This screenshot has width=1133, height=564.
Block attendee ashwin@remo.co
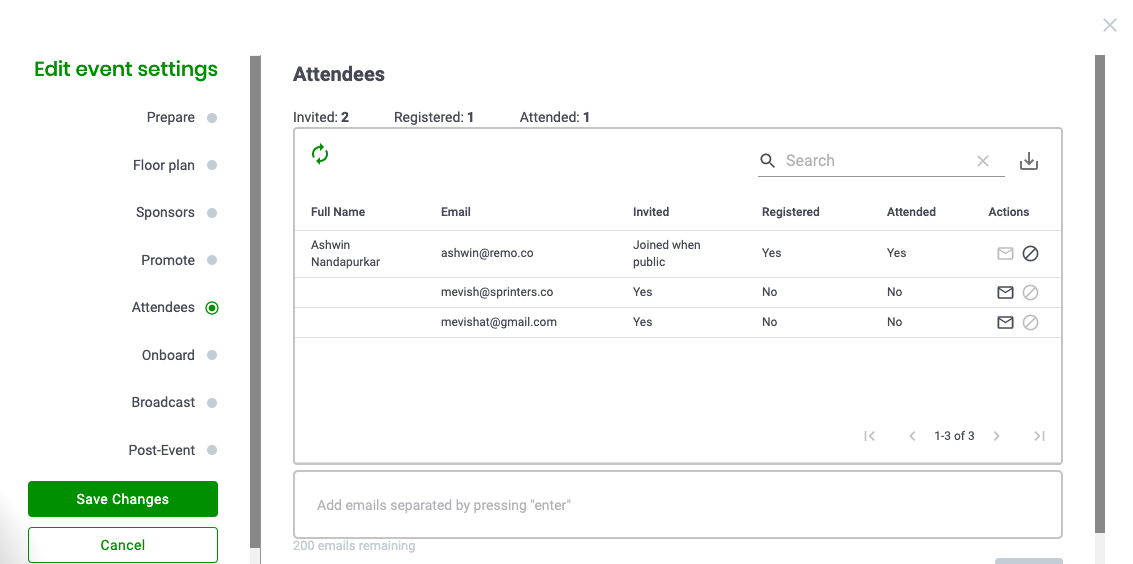pos(1030,254)
